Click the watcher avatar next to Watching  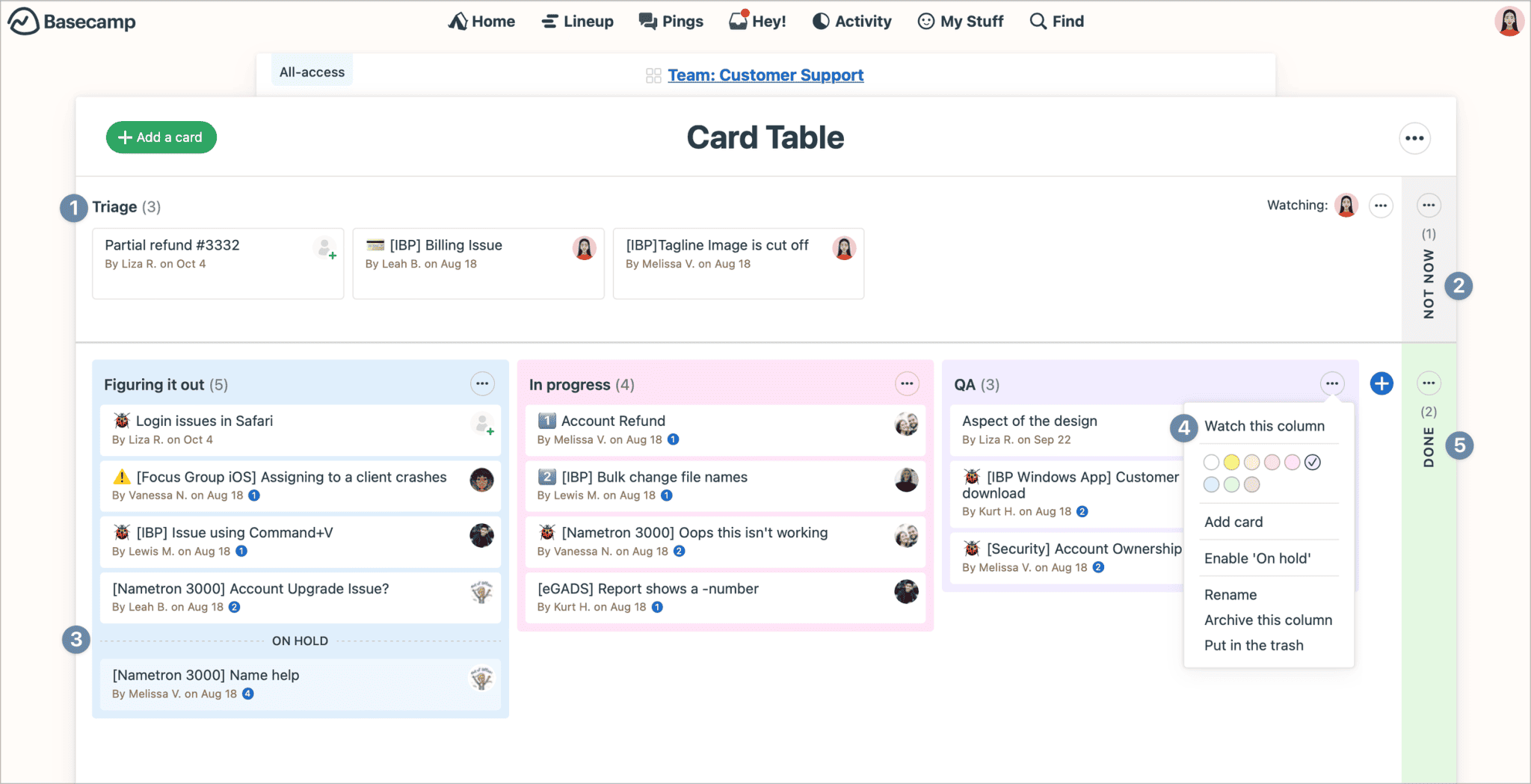pos(1346,206)
